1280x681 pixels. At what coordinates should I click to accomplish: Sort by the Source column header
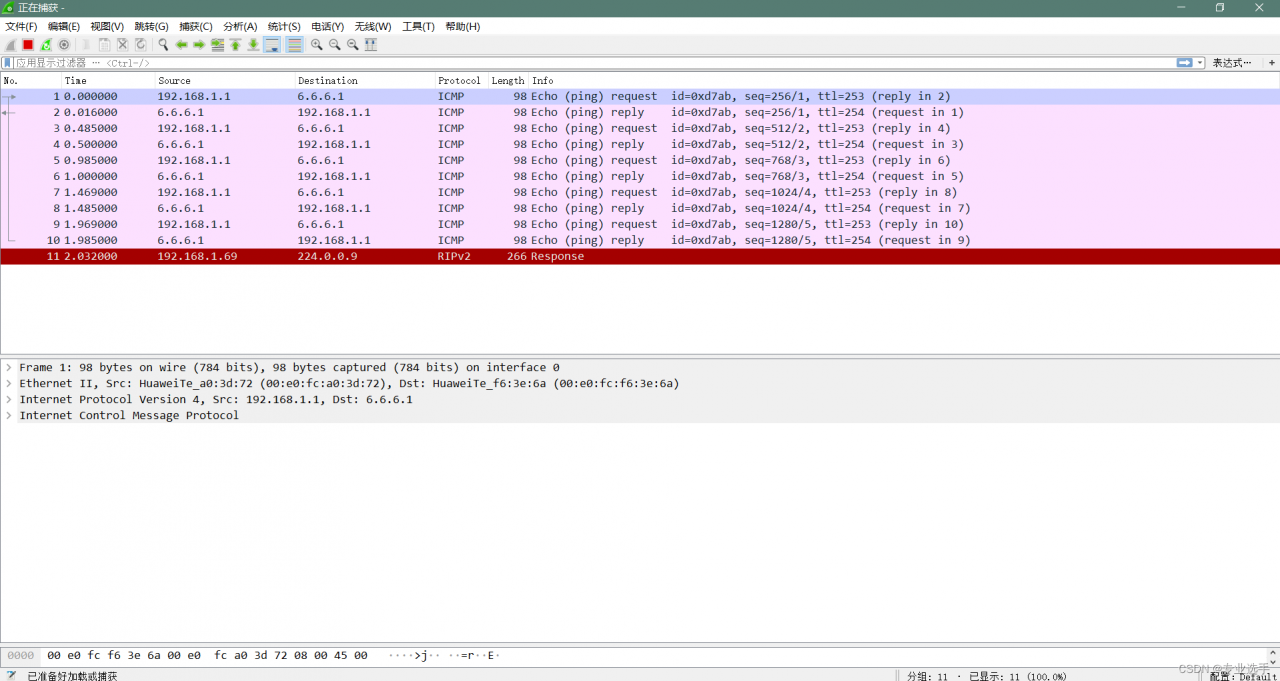[225, 80]
